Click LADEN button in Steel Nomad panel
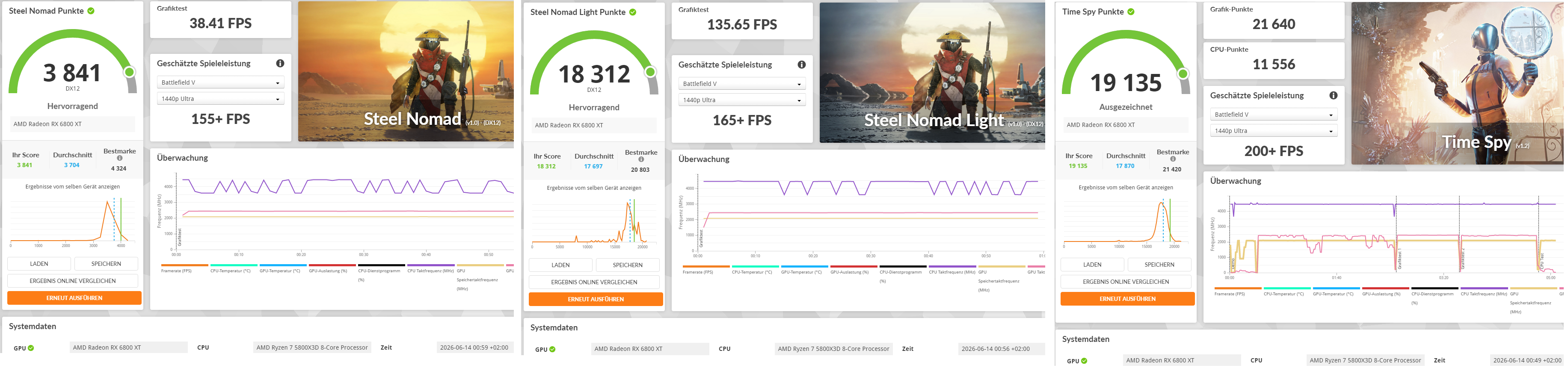Screen dimensions: 1568x368 coord(39,264)
